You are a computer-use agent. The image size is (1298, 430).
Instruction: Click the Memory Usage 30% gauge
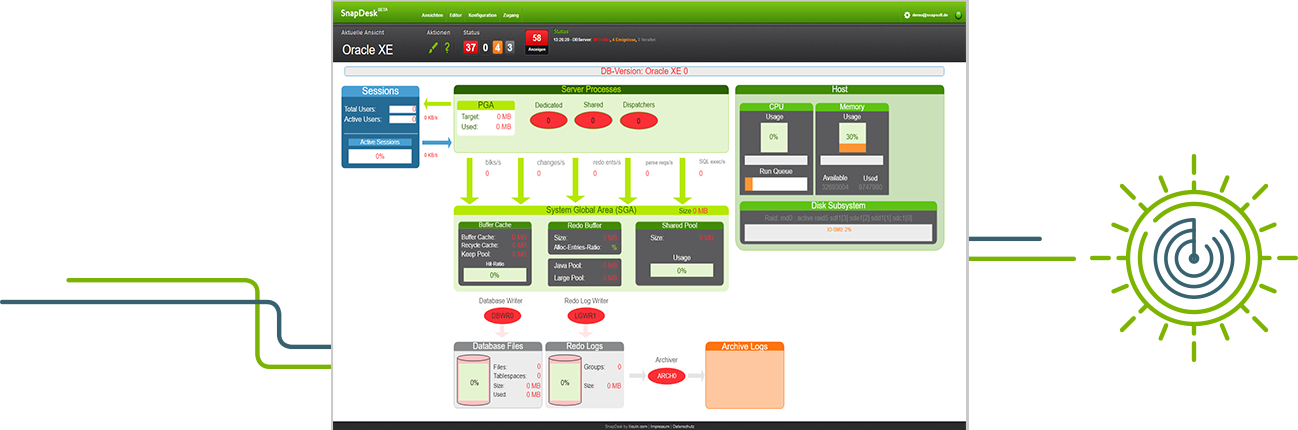point(852,136)
